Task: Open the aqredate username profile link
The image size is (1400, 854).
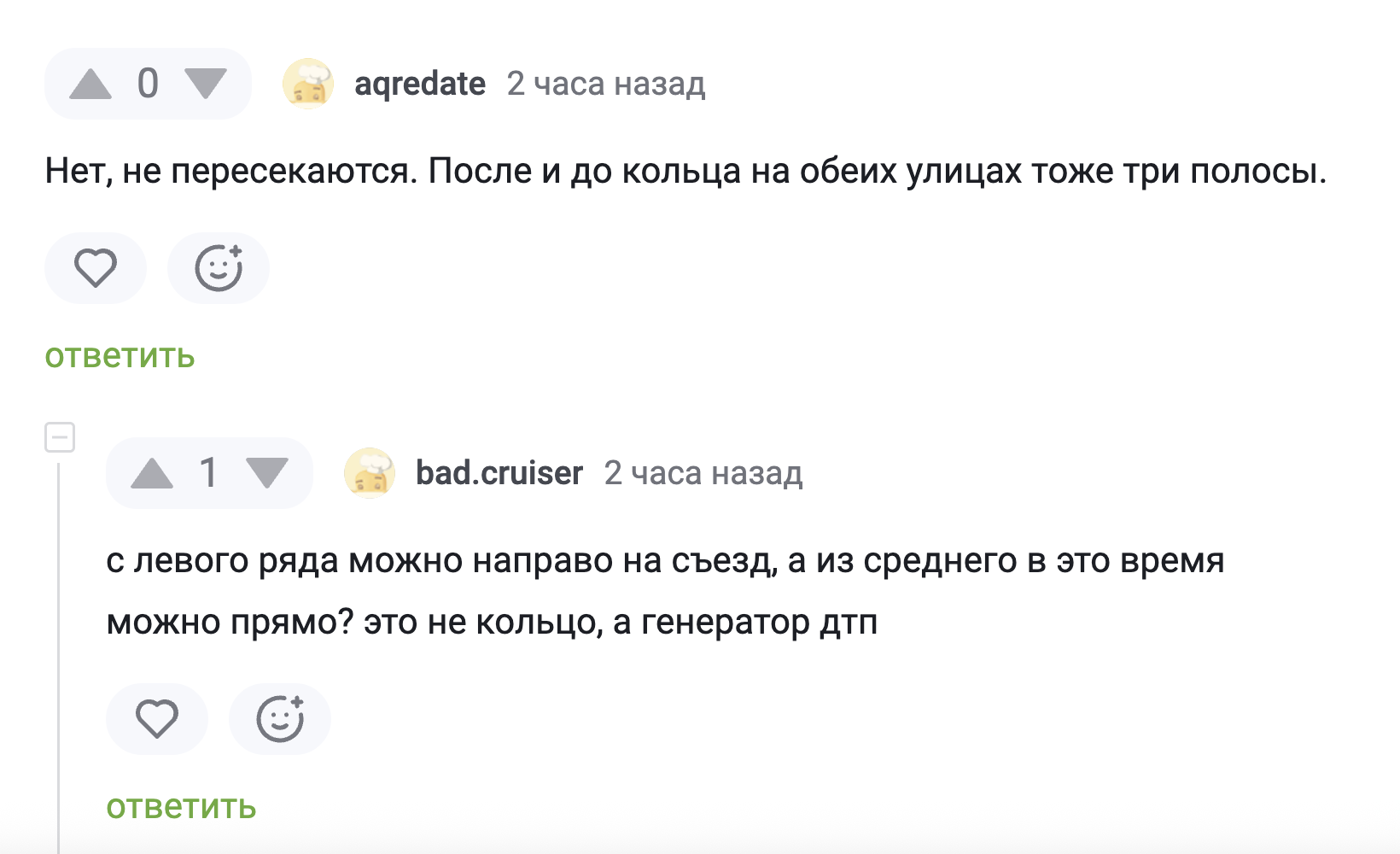Action: (420, 84)
